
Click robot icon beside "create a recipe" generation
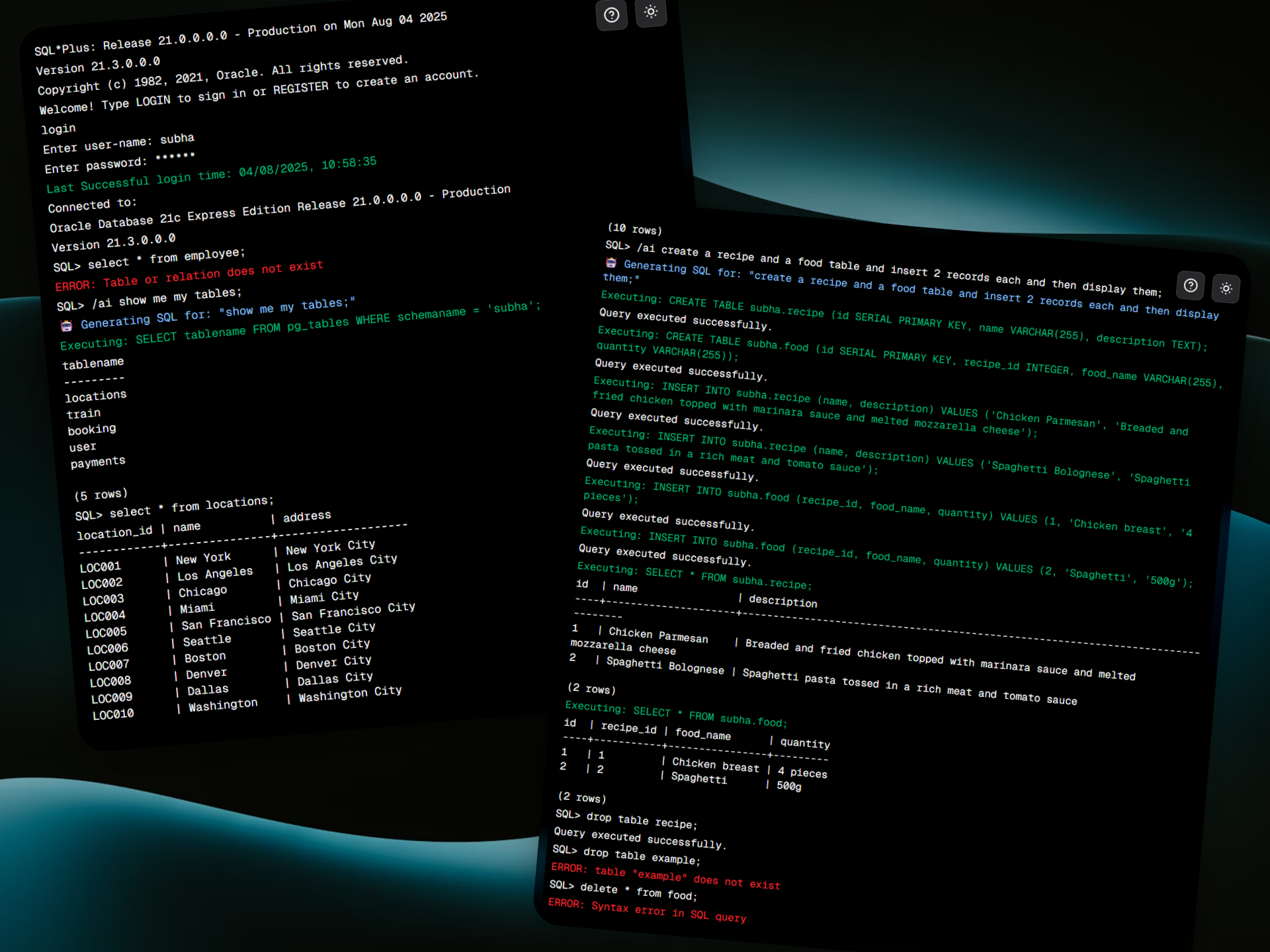611,263
